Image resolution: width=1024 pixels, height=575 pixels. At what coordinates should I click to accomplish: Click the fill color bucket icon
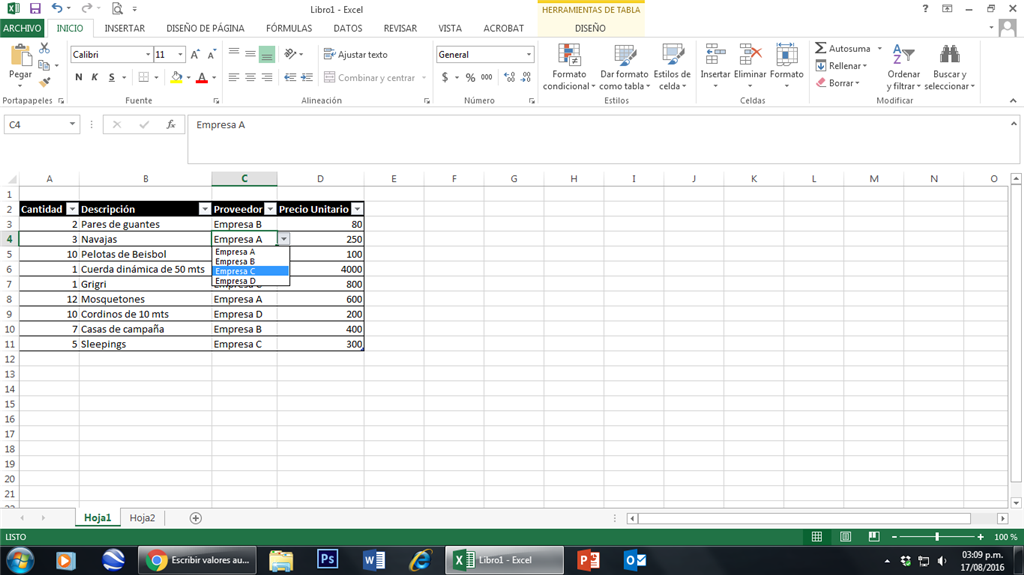pyautogui.click(x=176, y=77)
